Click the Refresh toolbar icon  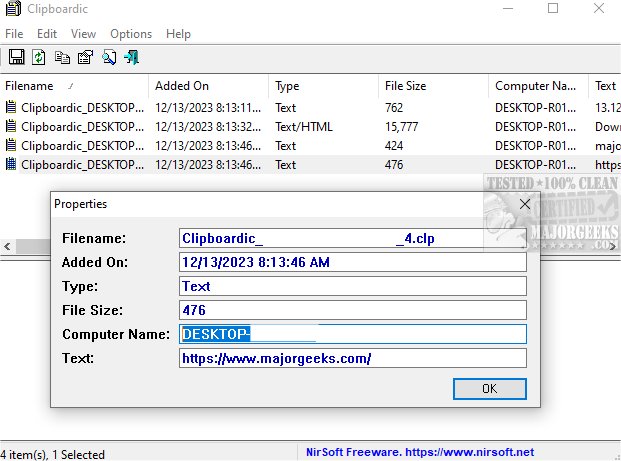pyautogui.click(x=39, y=57)
